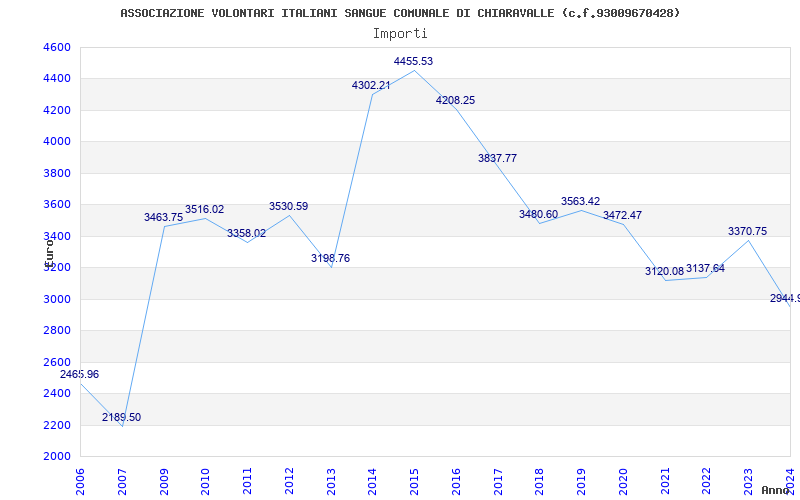Select x-axis year 2007
Viewport: 800px width, 500px height.
pyautogui.click(x=122, y=481)
